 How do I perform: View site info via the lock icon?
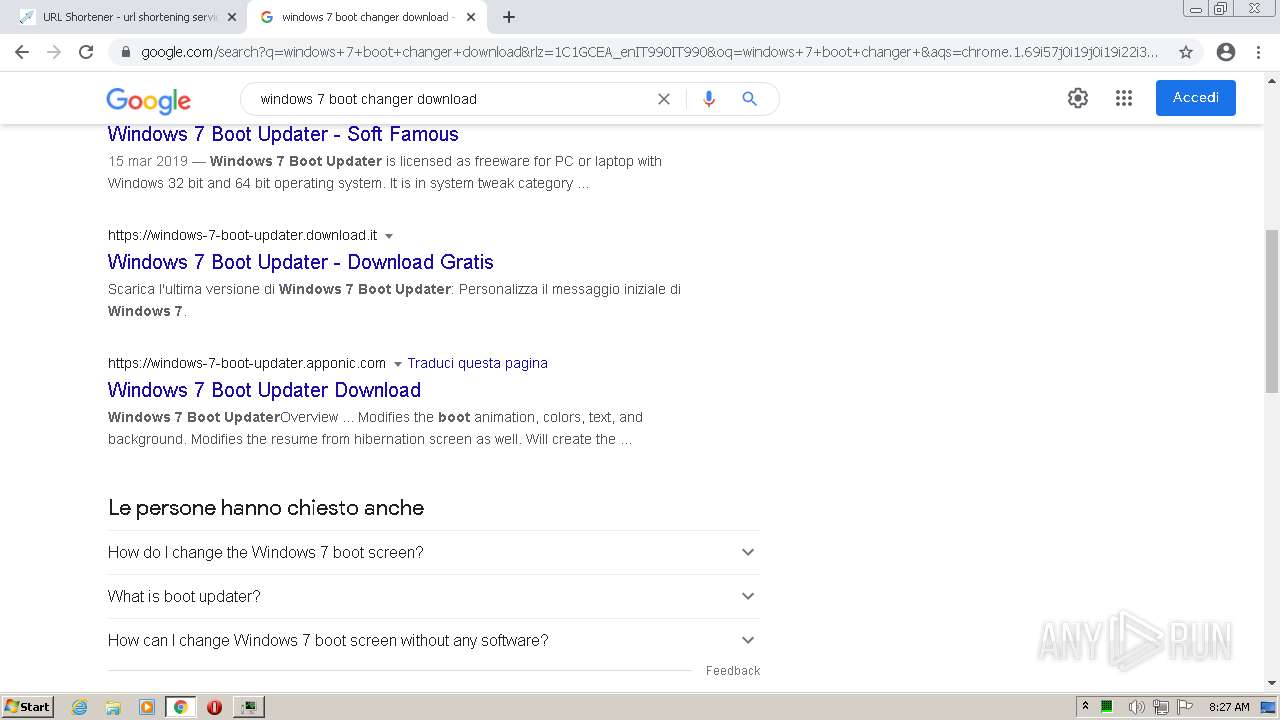pyautogui.click(x=125, y=52)
